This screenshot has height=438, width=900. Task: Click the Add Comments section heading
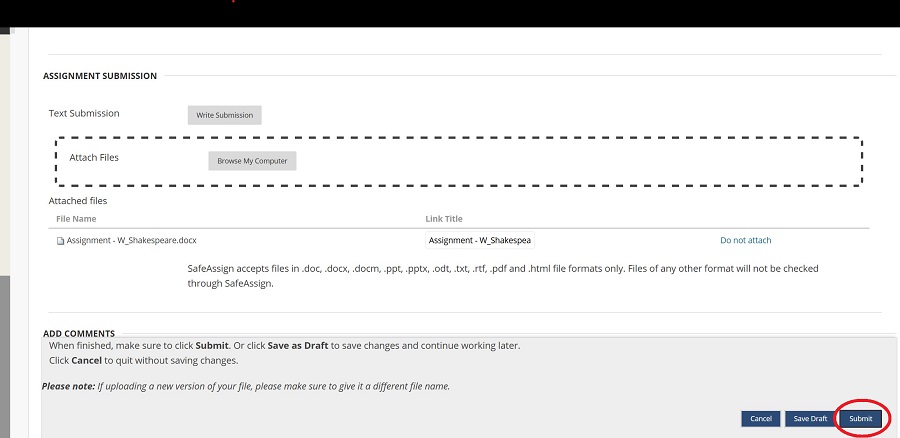pos(79,333)
